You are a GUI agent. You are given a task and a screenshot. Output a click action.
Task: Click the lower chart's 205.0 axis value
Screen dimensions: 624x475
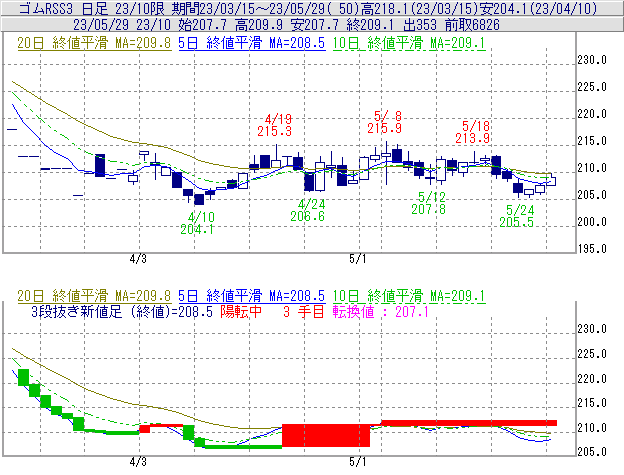pyautogui.click(x=592, y=452)
